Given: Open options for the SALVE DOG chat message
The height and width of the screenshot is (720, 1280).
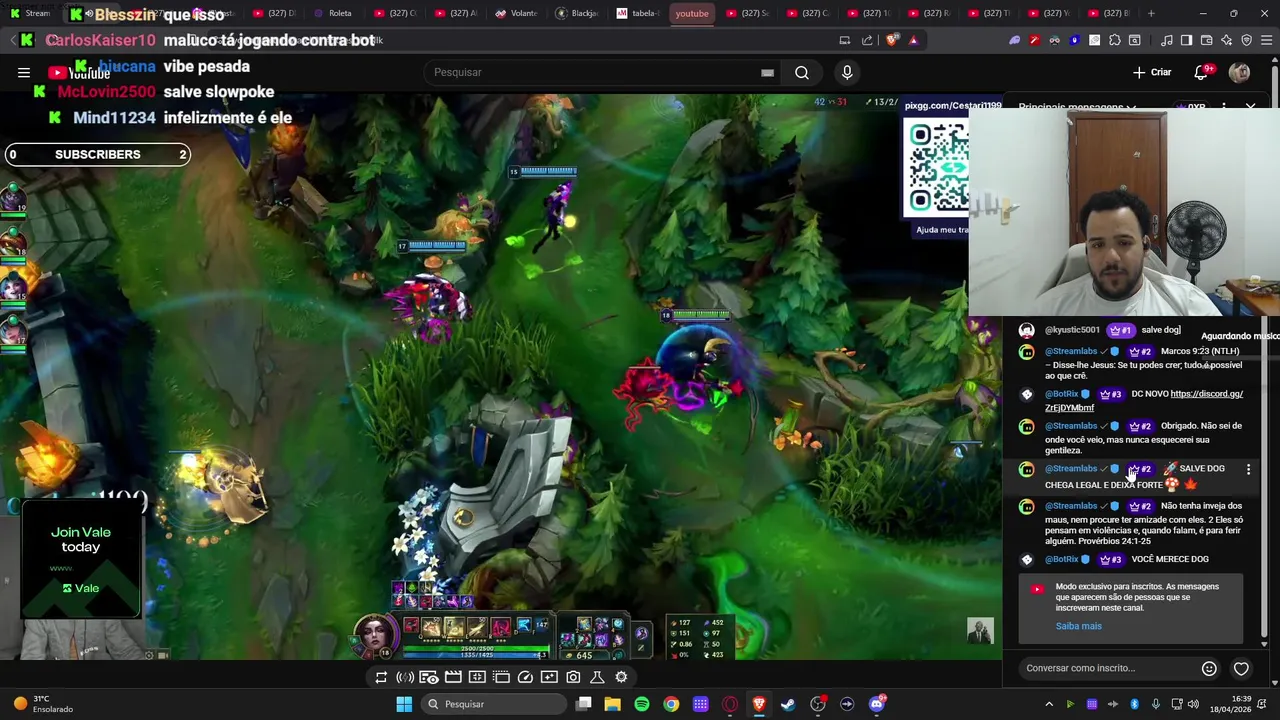Looking at the screenshot, I should (x=1248, y=469).
